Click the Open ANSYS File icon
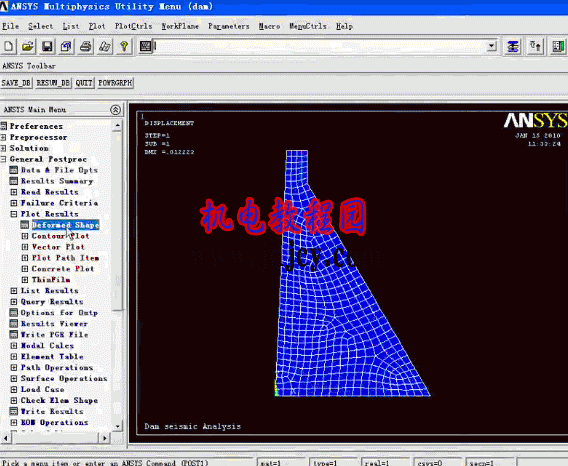Image resolution: width=568 pixels, height=466 pixels. click(28, 47)
